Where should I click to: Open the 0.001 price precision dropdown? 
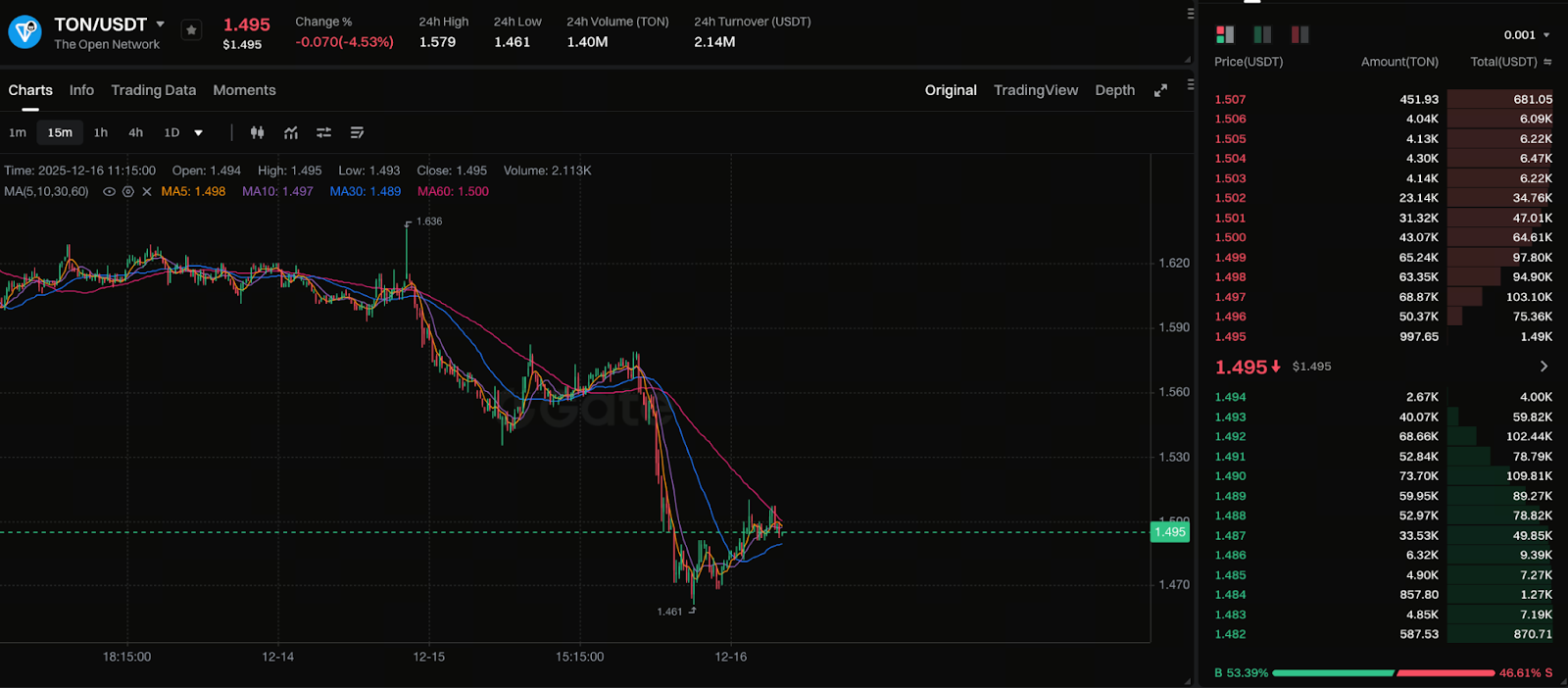(x=1527, y=35)
